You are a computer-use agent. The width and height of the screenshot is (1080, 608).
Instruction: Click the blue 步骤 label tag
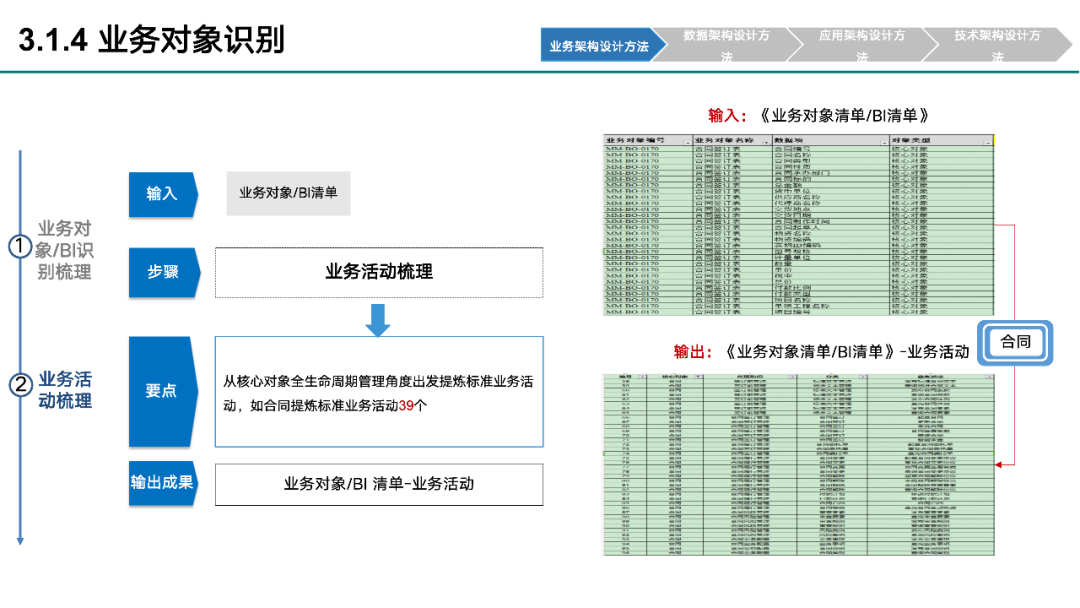[164, 272]
